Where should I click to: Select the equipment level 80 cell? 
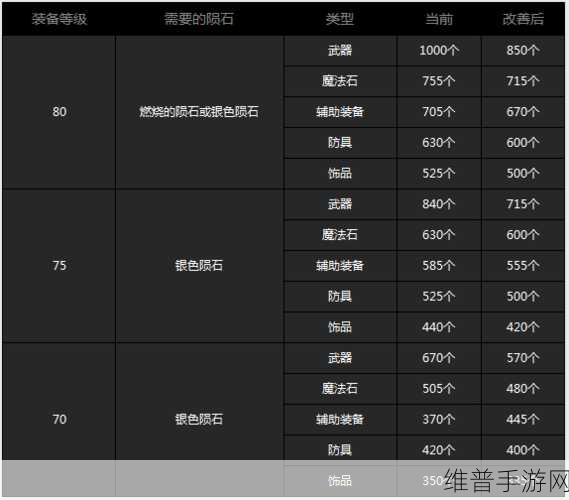click(x=59, y=111)
